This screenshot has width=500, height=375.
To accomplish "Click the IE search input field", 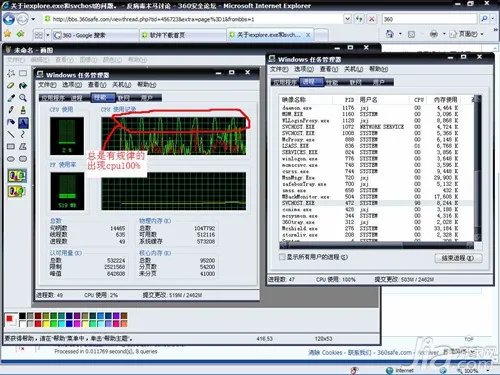I will tap(429, 19).
